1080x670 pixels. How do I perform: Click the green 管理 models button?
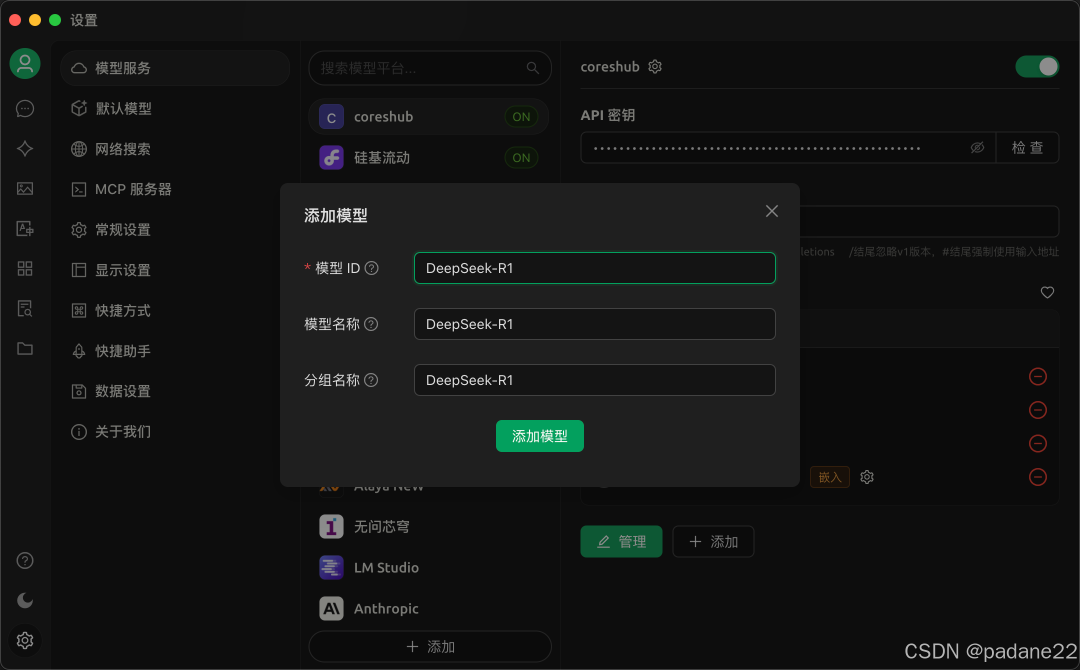coord(621,542)
